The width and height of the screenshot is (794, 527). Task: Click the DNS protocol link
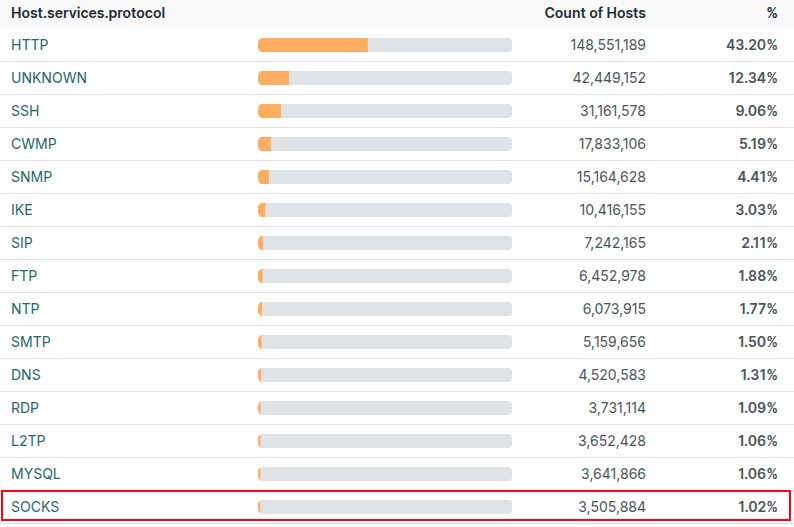pyautogui.click(x=25, y=375)
